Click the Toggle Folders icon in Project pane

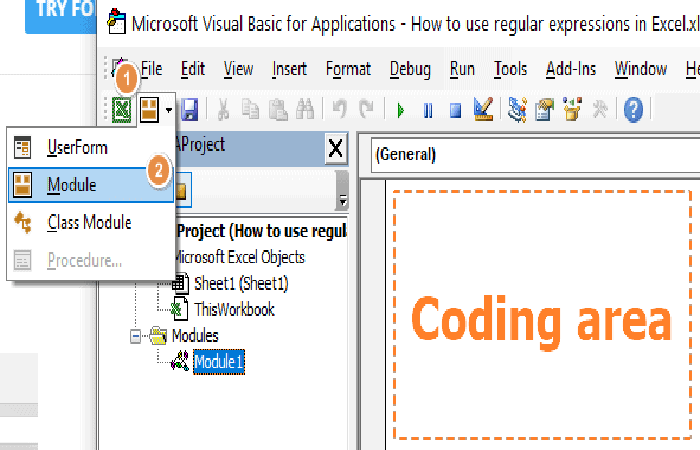click(x=181, y=191)
